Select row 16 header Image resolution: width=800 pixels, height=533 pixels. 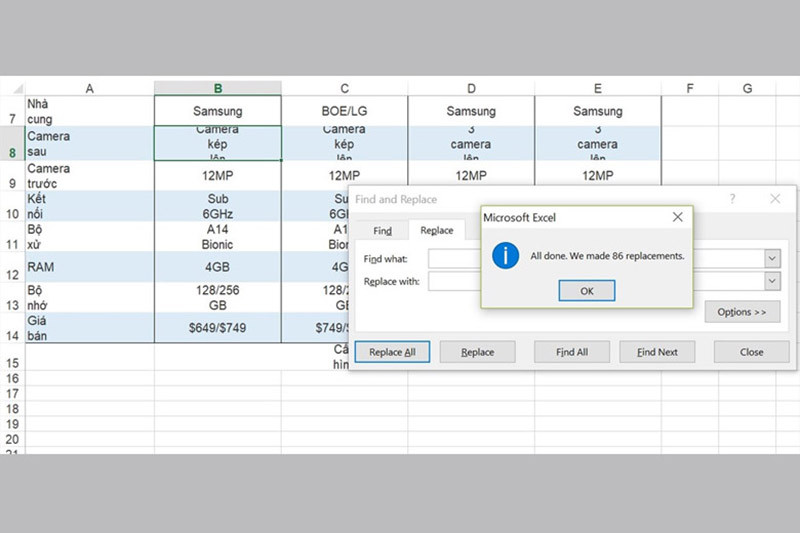[12, 378]
